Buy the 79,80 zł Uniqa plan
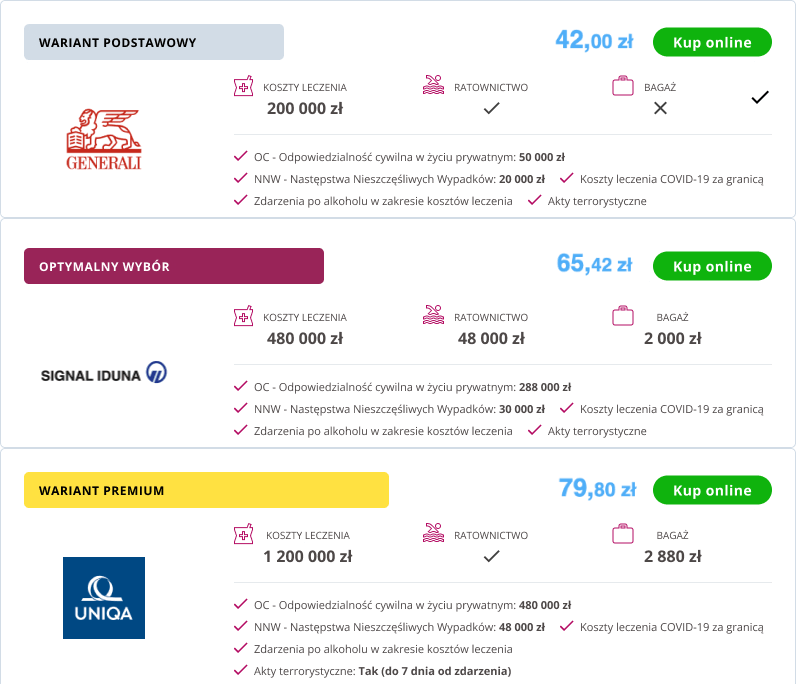The image size is (796, 684). (712, 490)
